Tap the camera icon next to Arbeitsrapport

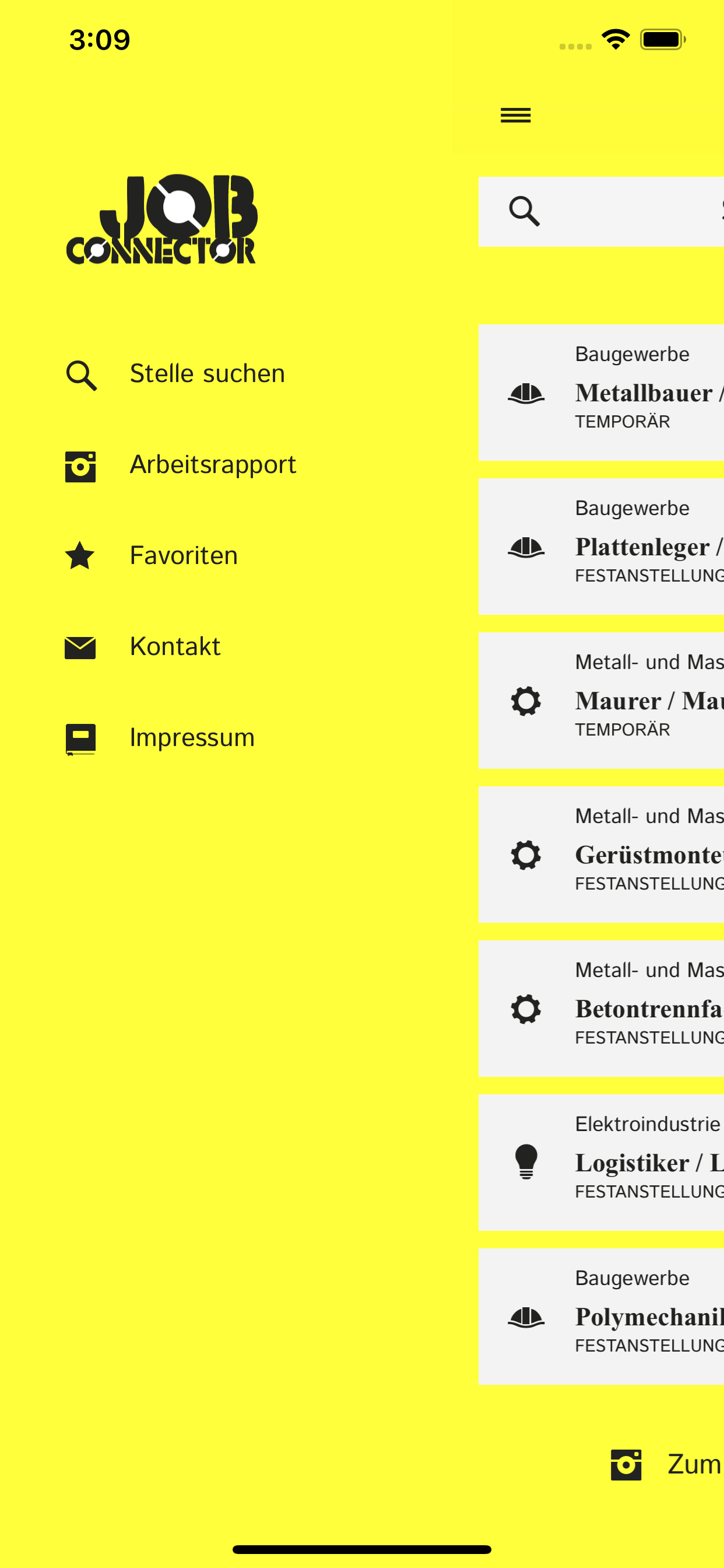coord(80,466)
